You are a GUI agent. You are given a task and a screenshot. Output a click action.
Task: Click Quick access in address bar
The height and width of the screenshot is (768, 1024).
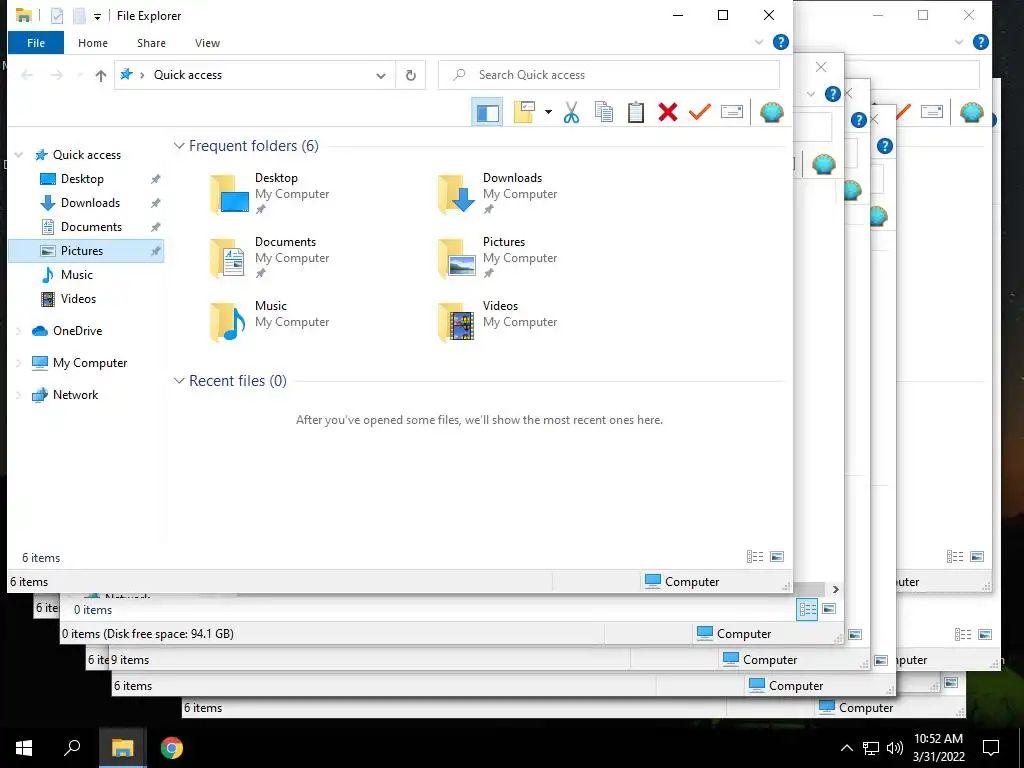tap(187, 75)
